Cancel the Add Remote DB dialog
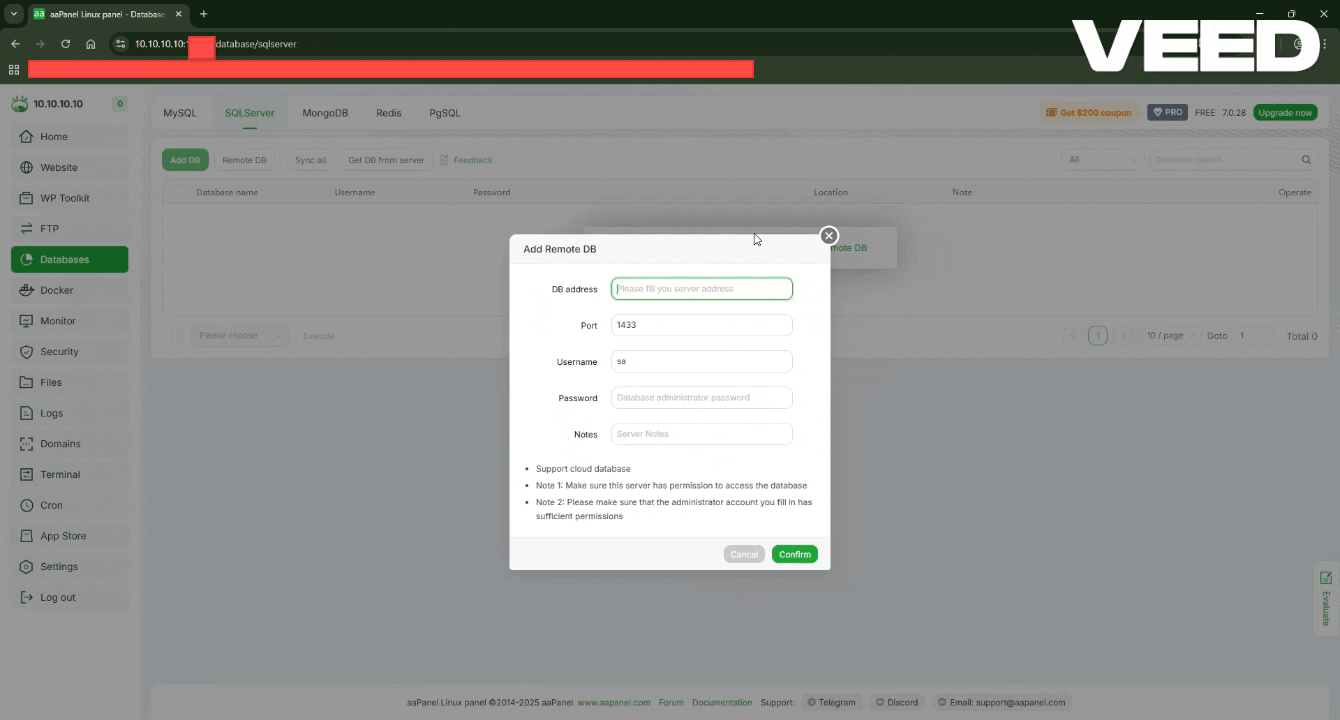This screenshot has width=1340, height=720. pyautogui.click(x=744, y=554)
